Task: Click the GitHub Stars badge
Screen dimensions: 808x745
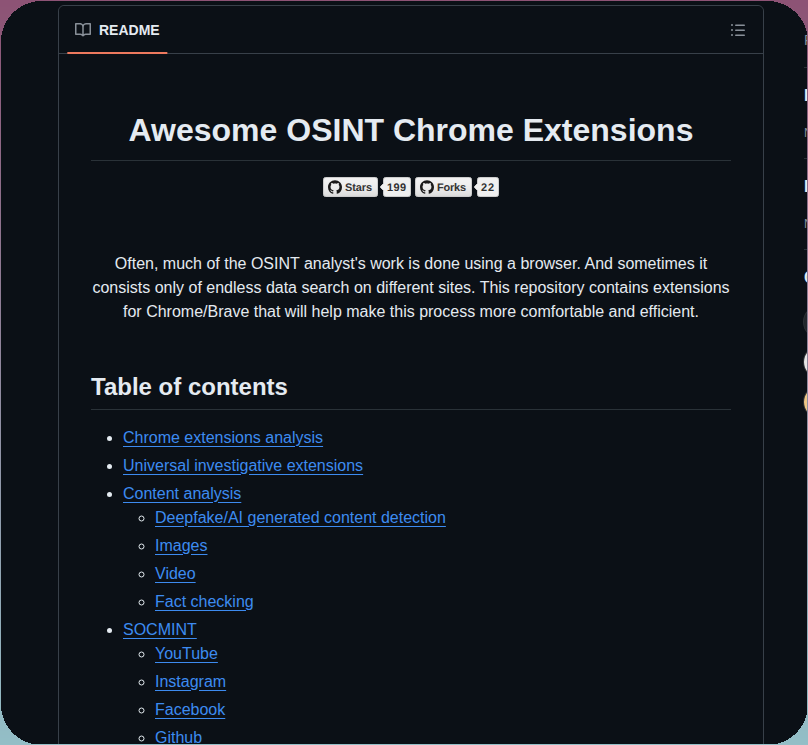Action: [350, 188]
